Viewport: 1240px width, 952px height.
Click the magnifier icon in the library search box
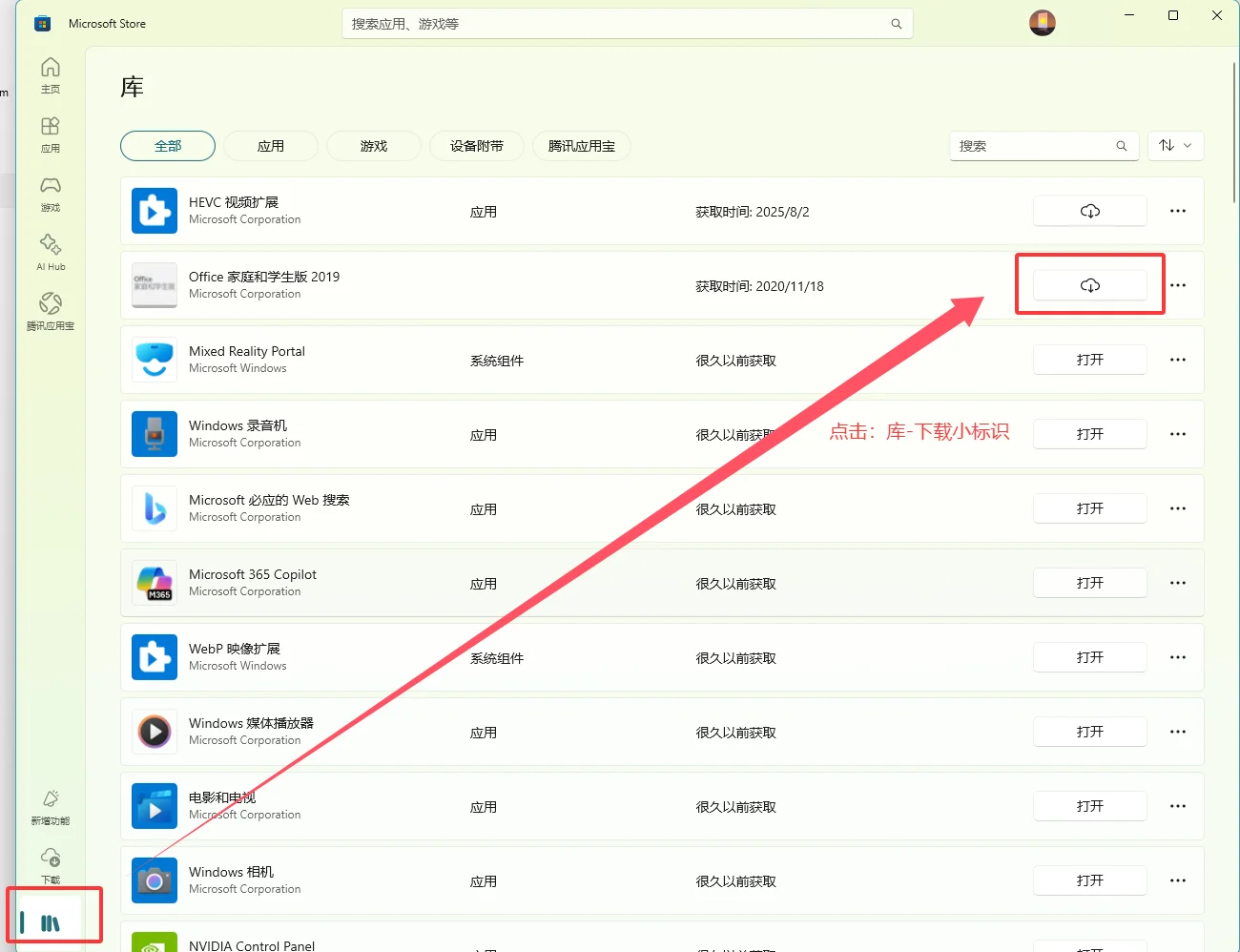1122,146
